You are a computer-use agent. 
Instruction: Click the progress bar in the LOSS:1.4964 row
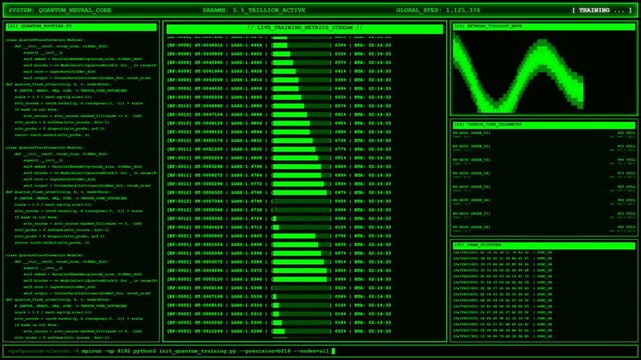[x=301, y=45]
